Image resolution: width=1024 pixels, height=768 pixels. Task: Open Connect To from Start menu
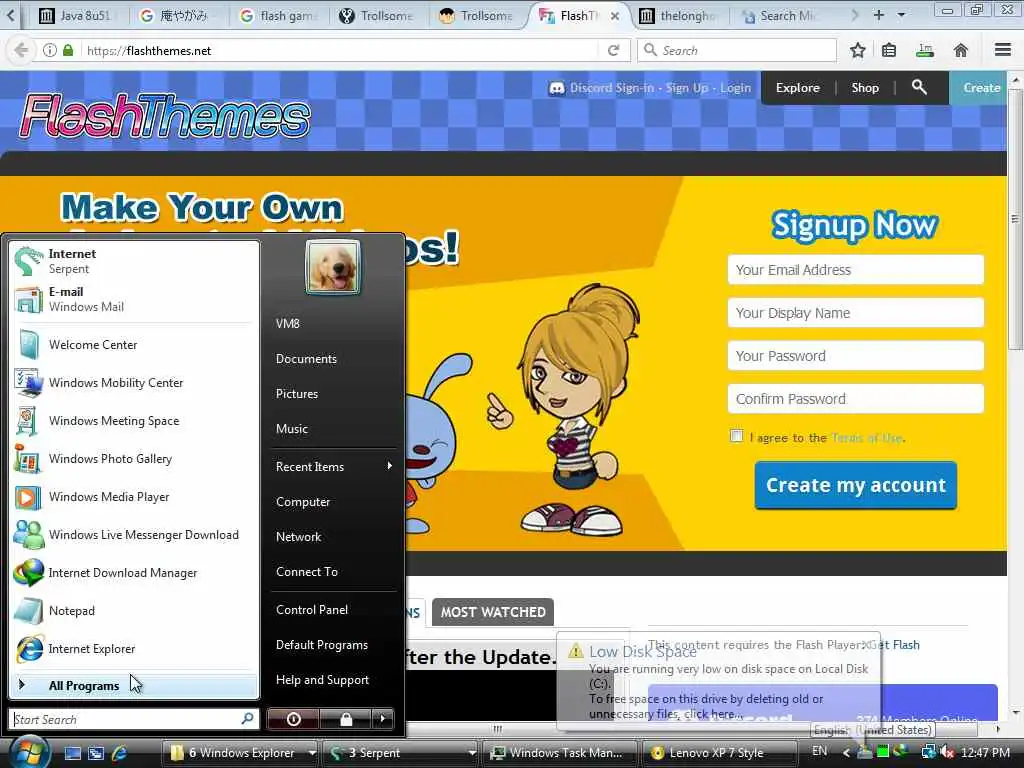333,571
